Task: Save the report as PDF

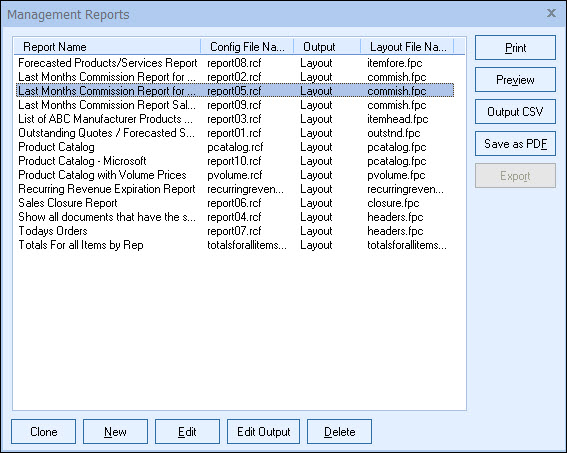Action: pos(515,144)
